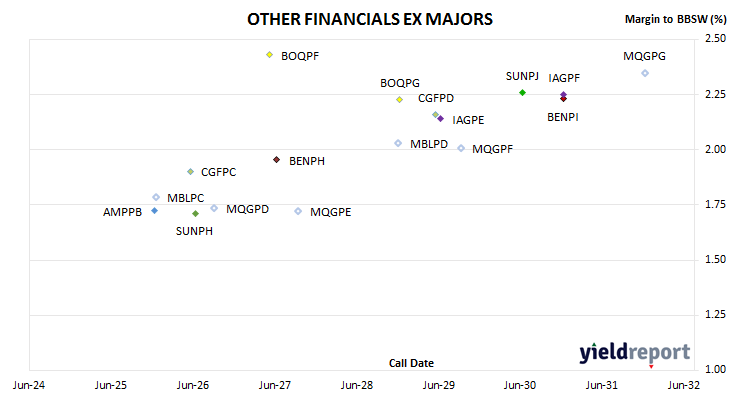
Task: Select the yellow BOQPG data marker
Action: [399, 100]
